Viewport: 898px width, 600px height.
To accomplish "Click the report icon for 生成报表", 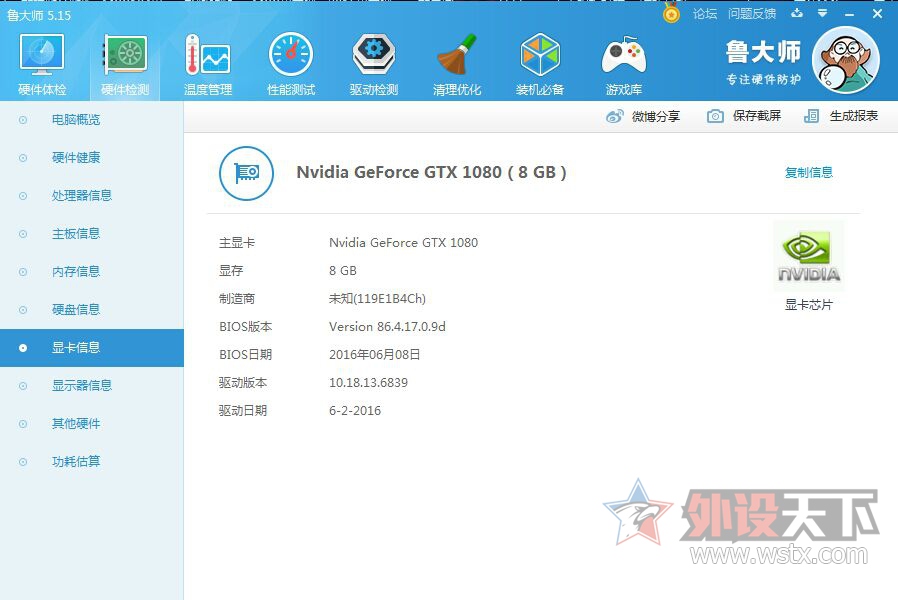I will tap(811, 116).
